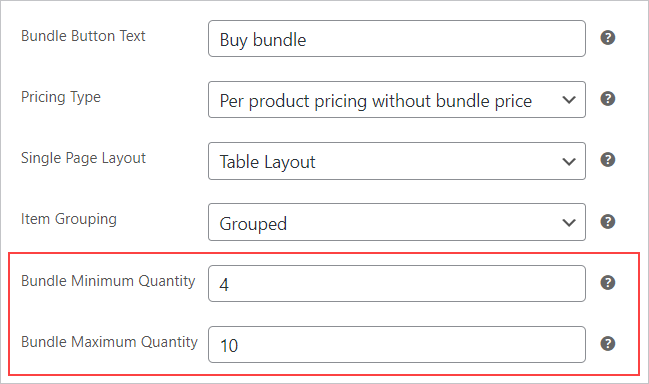Click the 'Pricing Type' label
The image size is (649, 384).
(61, 97)
